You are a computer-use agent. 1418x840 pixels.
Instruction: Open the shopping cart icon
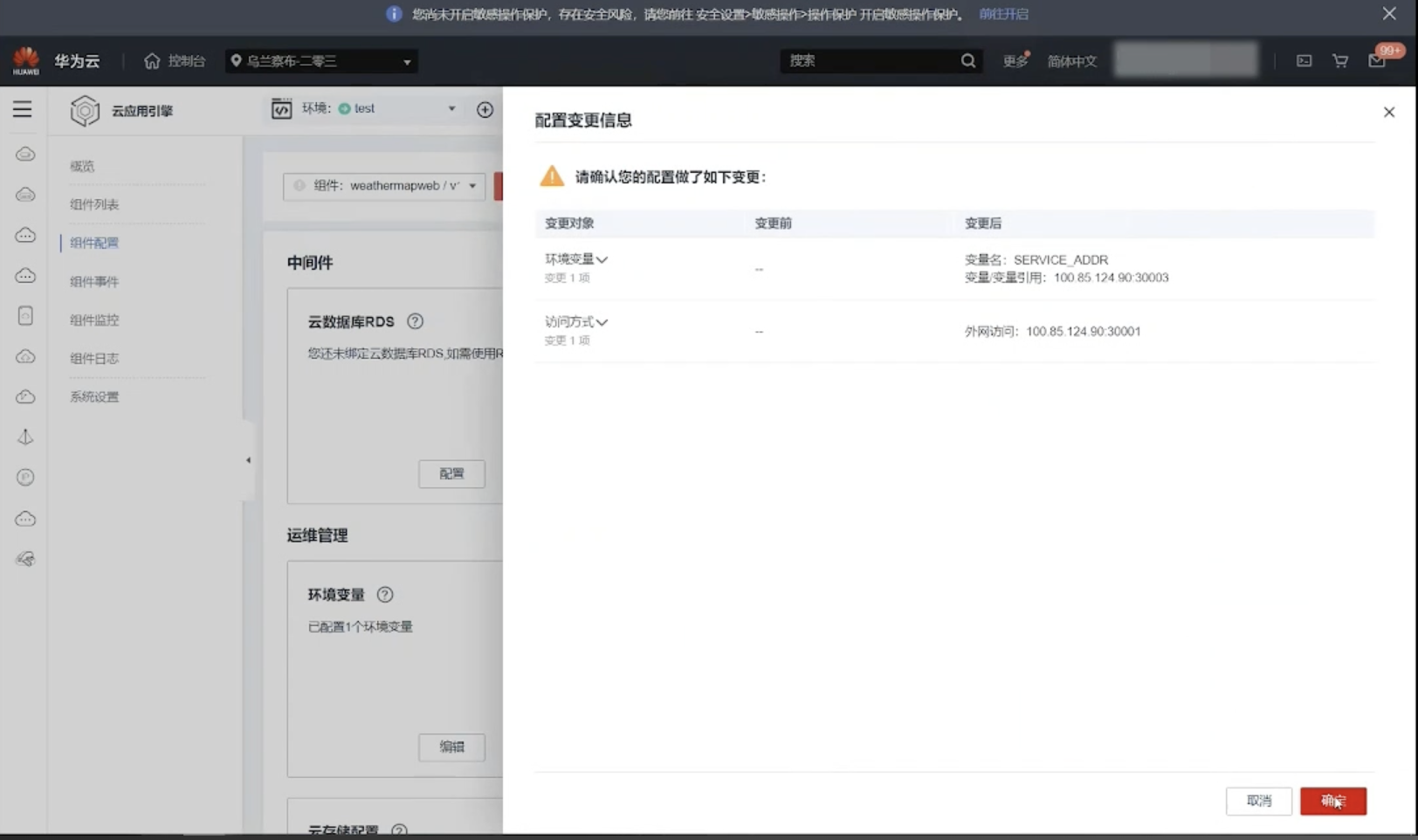click(x=1340, y=60)
